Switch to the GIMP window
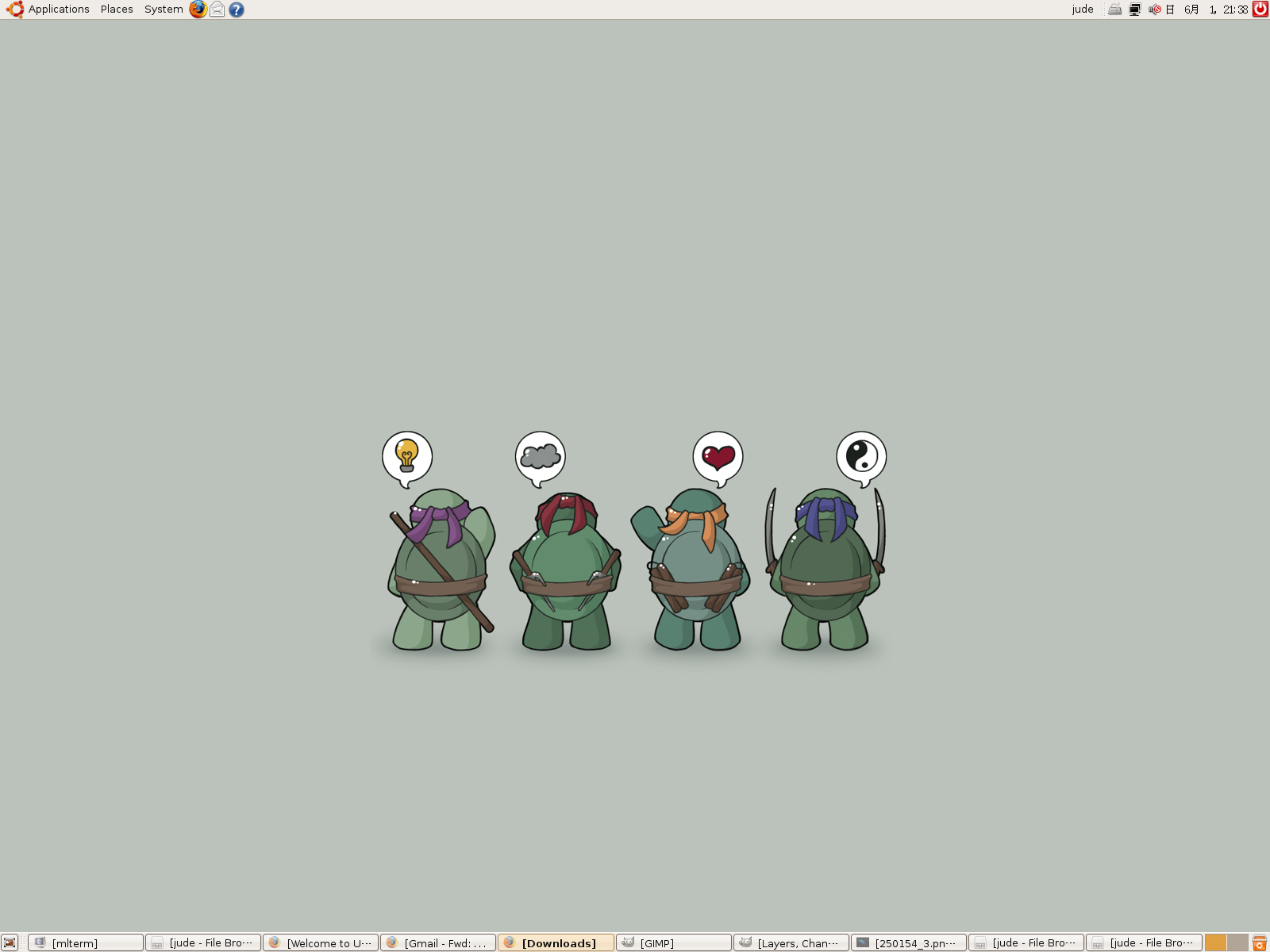 coord(674,942)
